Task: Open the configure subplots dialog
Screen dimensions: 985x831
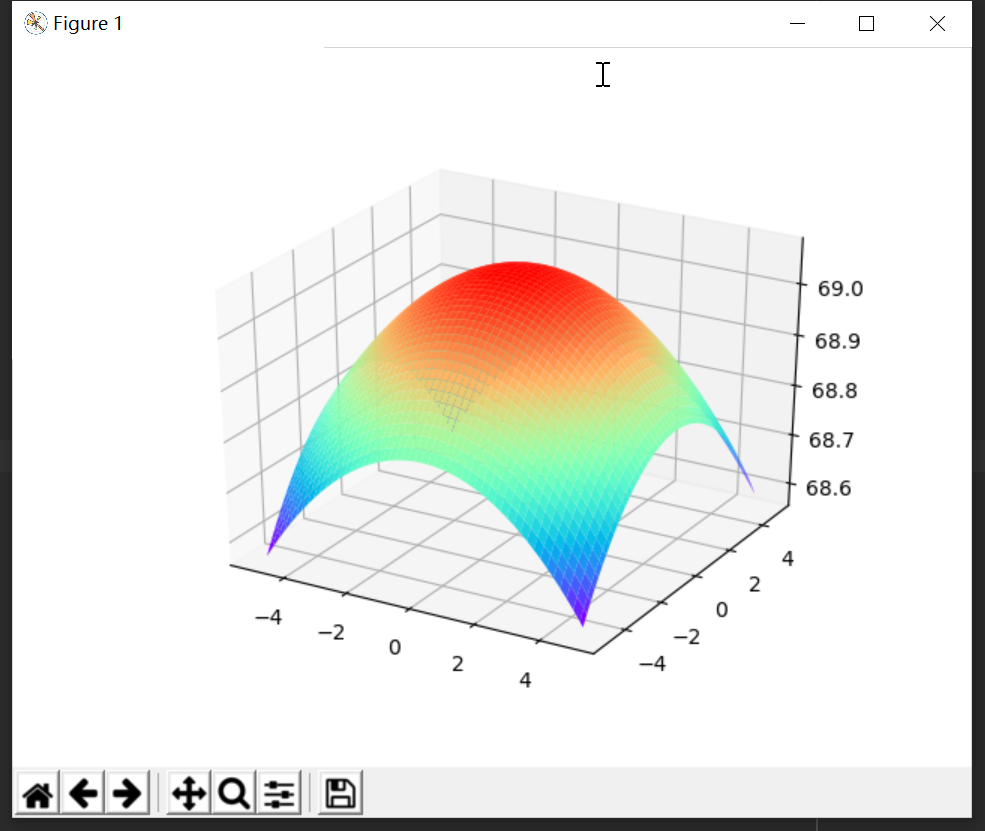Action: pos(279,793)
